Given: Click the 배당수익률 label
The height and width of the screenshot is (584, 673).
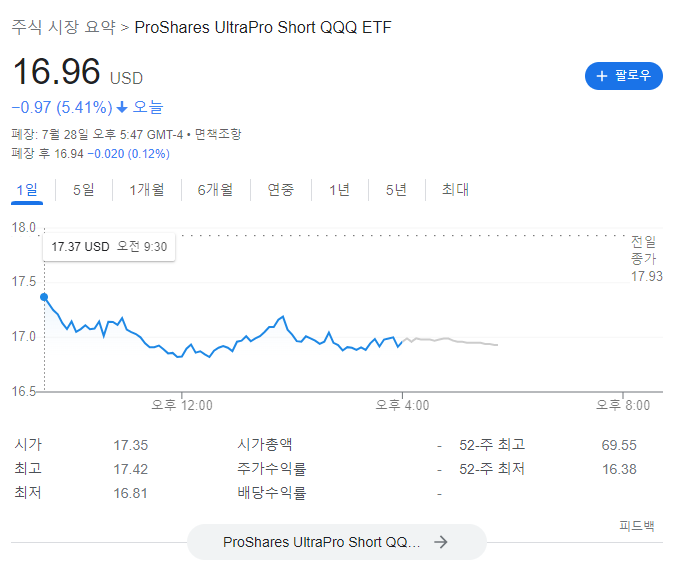Looking at the screenshot, I should coord(272,492).
